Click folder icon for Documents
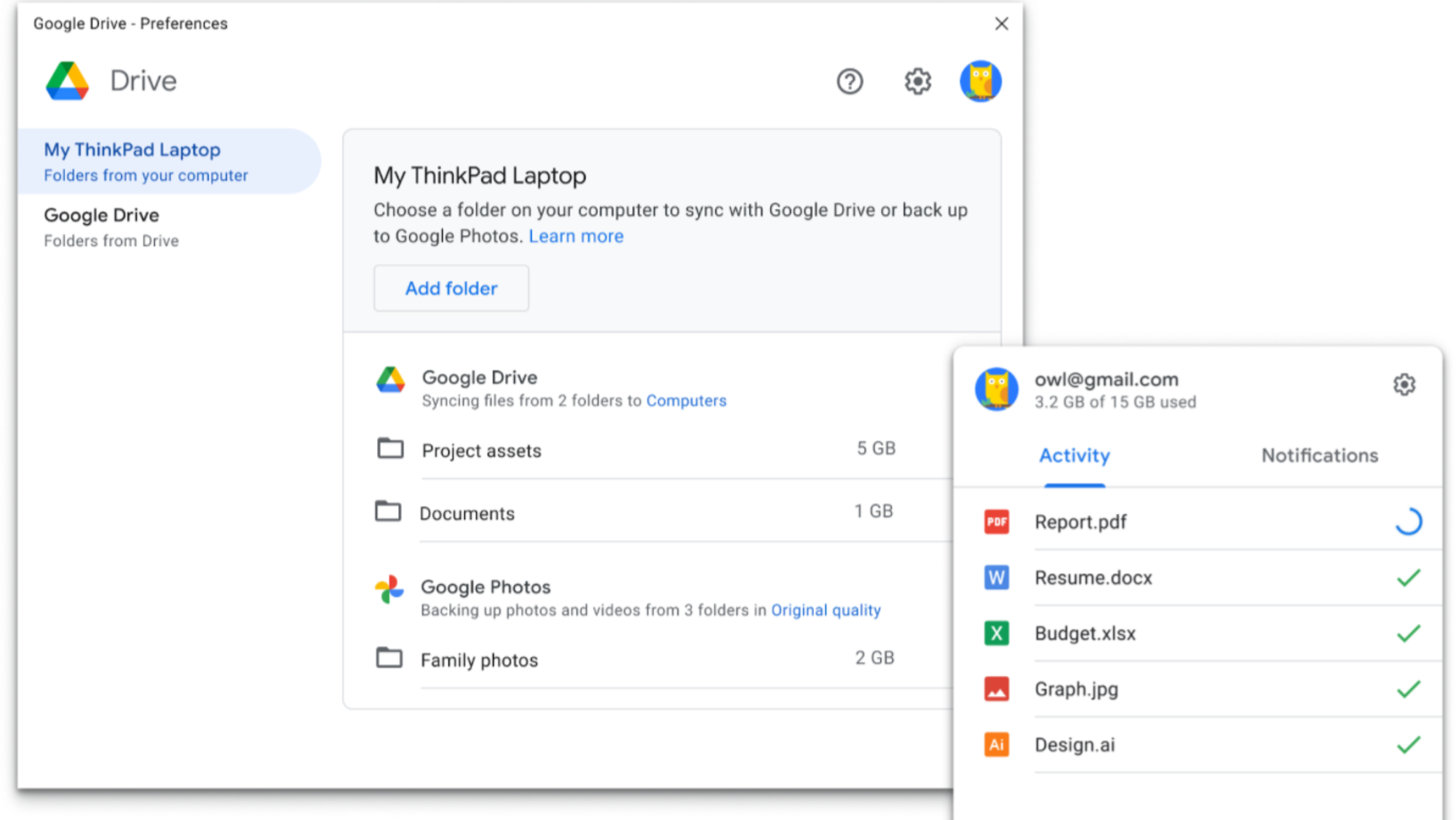This screenshot has height=820, width=1456. [388, 511]
